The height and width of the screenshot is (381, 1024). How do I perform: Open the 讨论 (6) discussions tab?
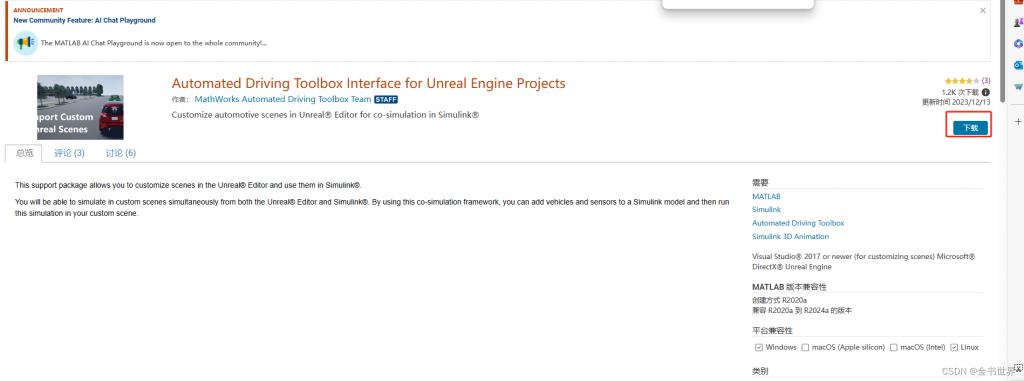pos(121,153)
